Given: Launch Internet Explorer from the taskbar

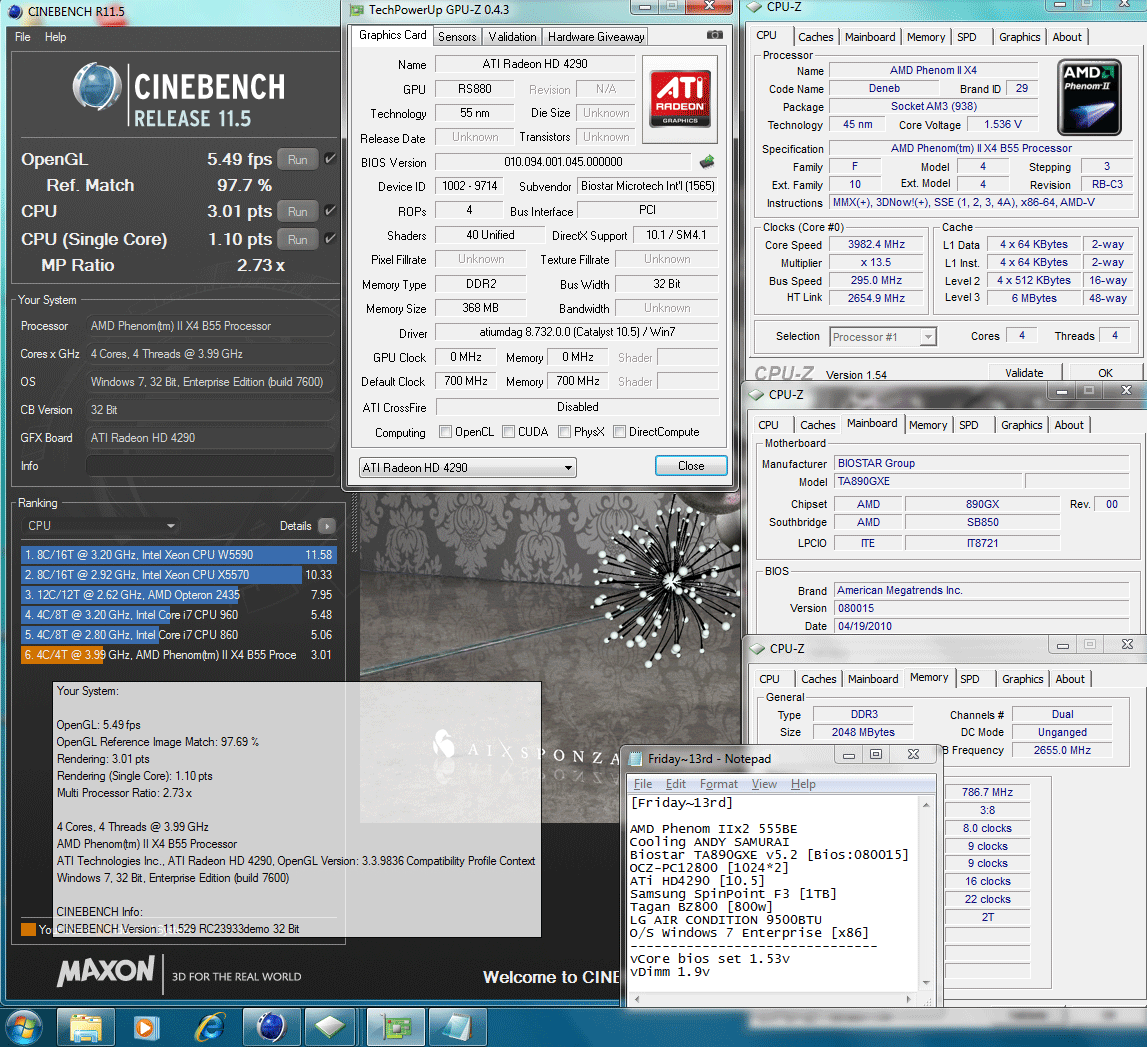Looking at the screenshot, I should pos(210,1027).
